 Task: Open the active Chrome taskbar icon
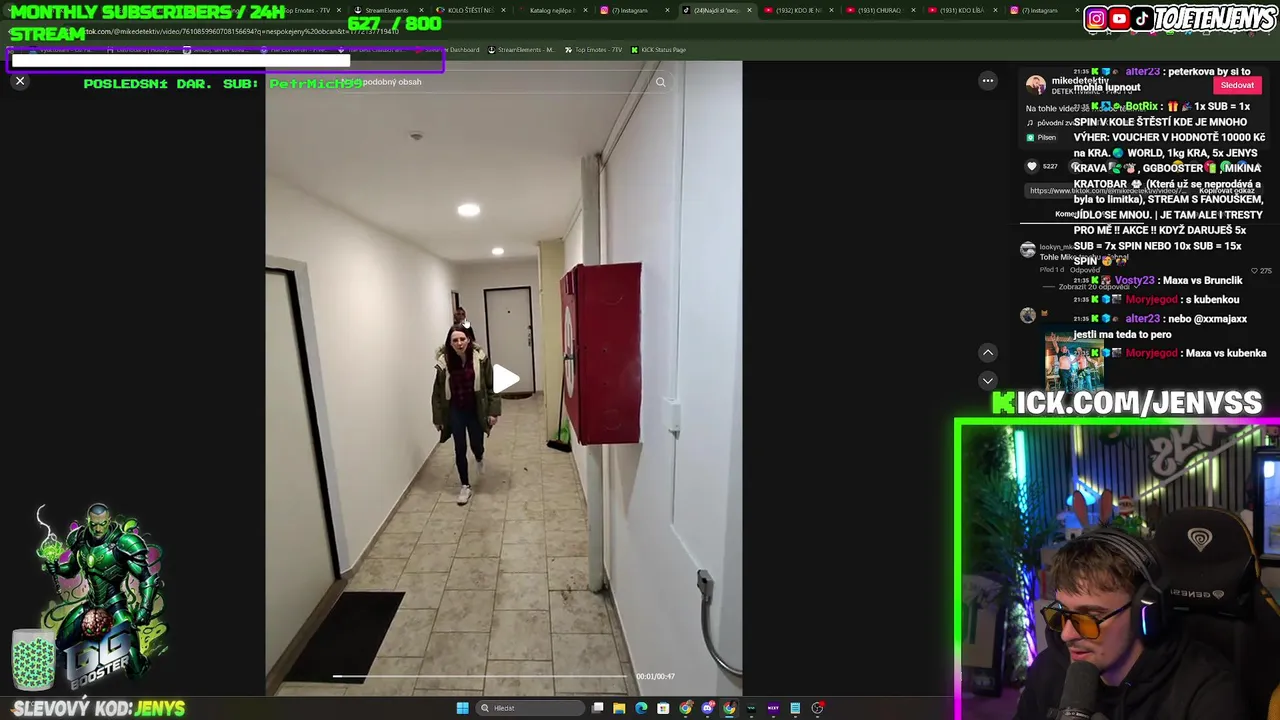tap(729, 708)
